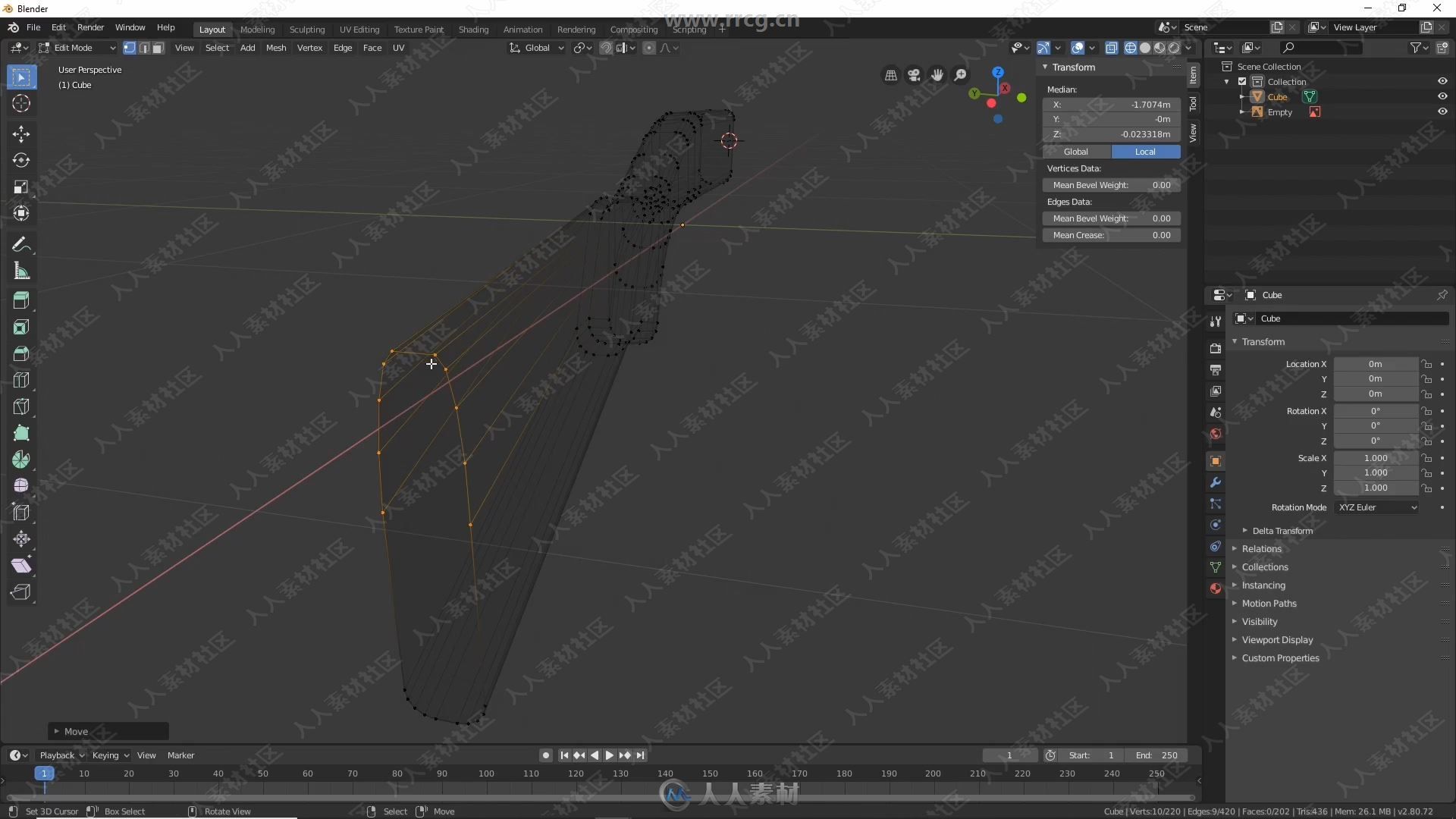Viewport: 1456px width, 819px height.
Task: Open the Mesh menu
Action: tap(276, 48)
